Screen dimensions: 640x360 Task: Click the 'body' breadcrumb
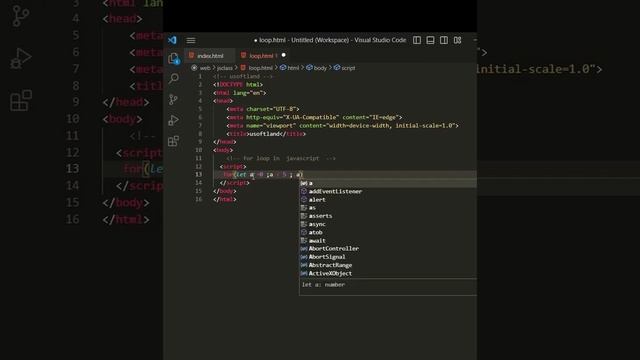tap(320, 68)
